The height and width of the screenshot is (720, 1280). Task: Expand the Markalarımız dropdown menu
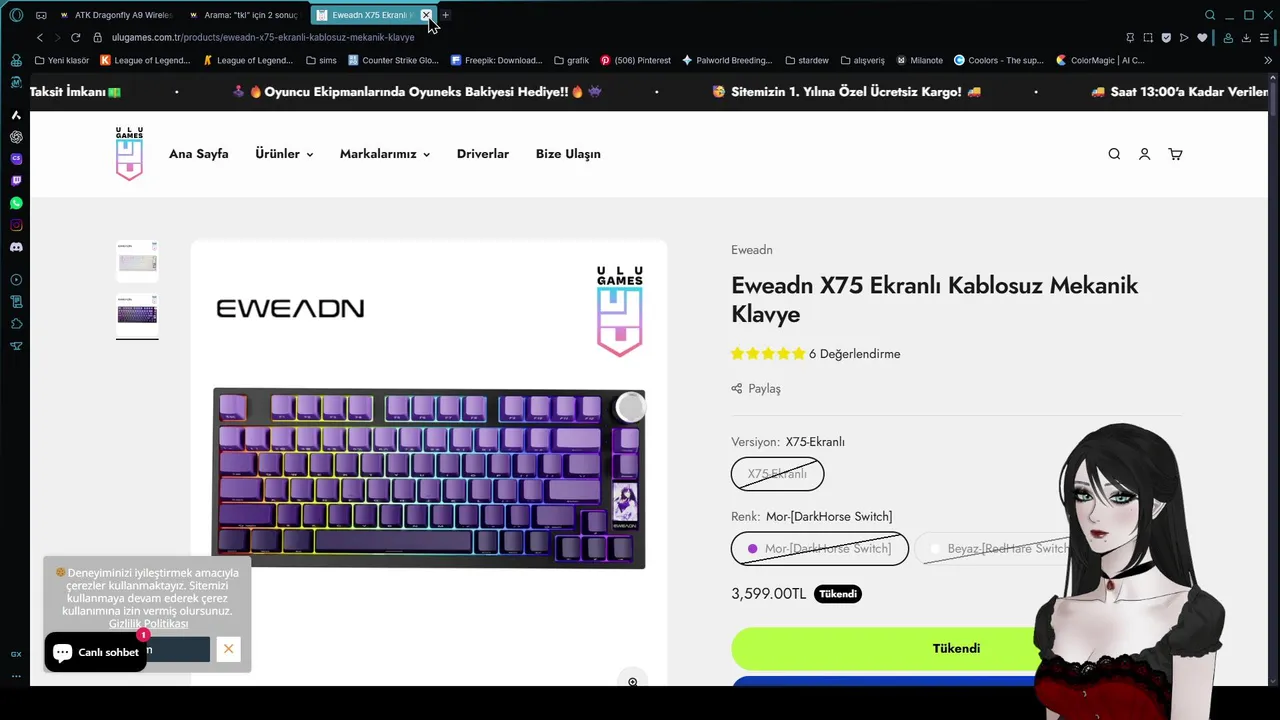(385, 154)
